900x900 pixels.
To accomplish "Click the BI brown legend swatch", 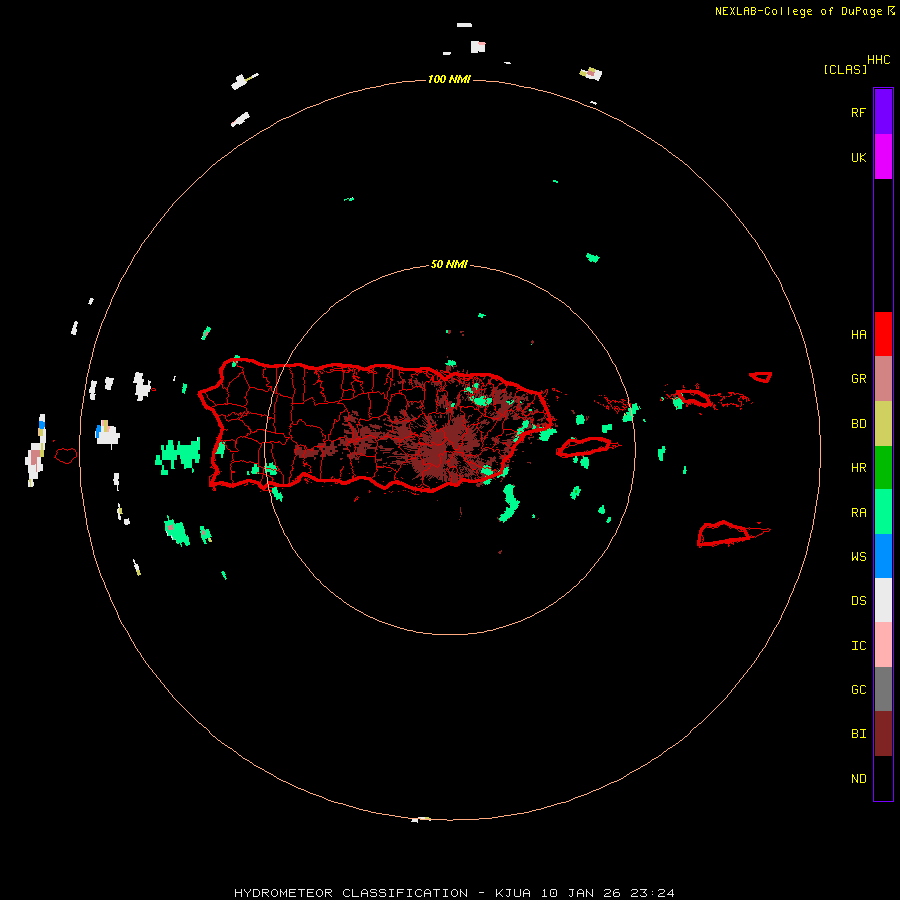I will click(x=883, y=734).
